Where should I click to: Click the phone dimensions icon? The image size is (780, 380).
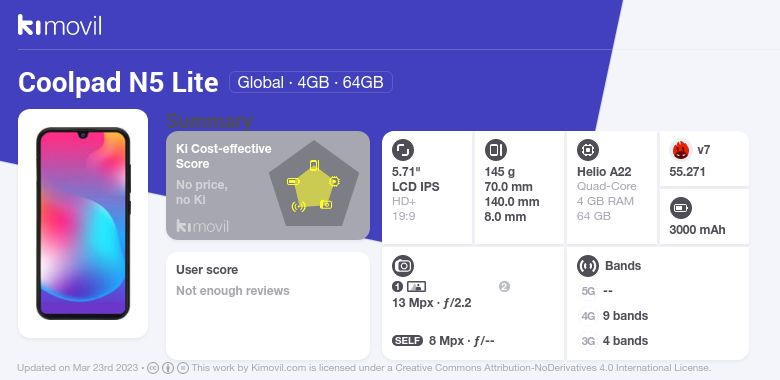pyautogui.click(x=495, y=150)
